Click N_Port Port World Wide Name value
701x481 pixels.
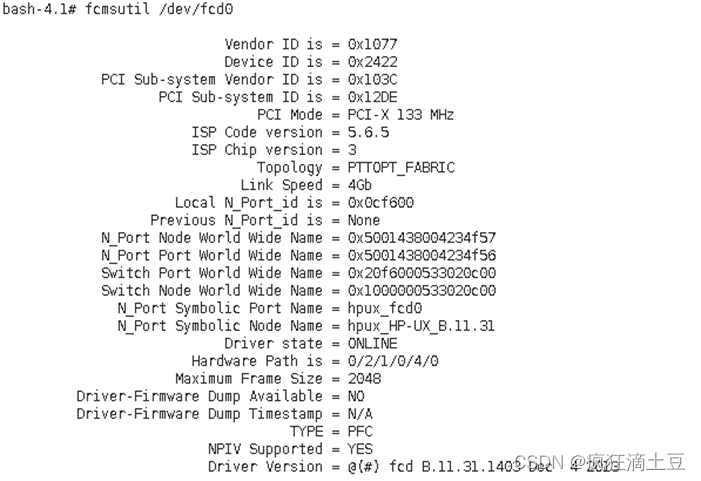pos(422,255)
